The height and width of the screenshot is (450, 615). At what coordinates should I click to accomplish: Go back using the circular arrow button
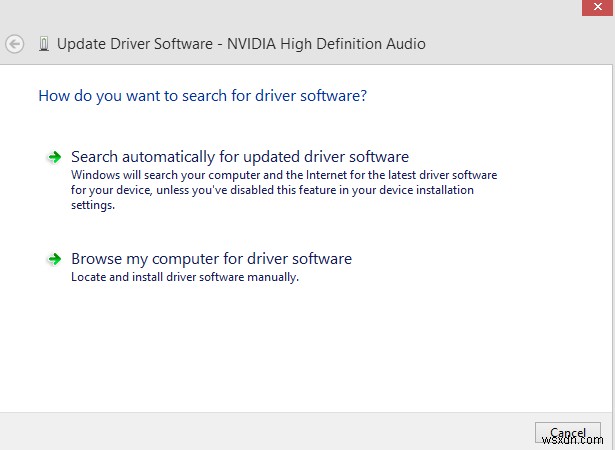pyautogui.click(x=15, y=44)
